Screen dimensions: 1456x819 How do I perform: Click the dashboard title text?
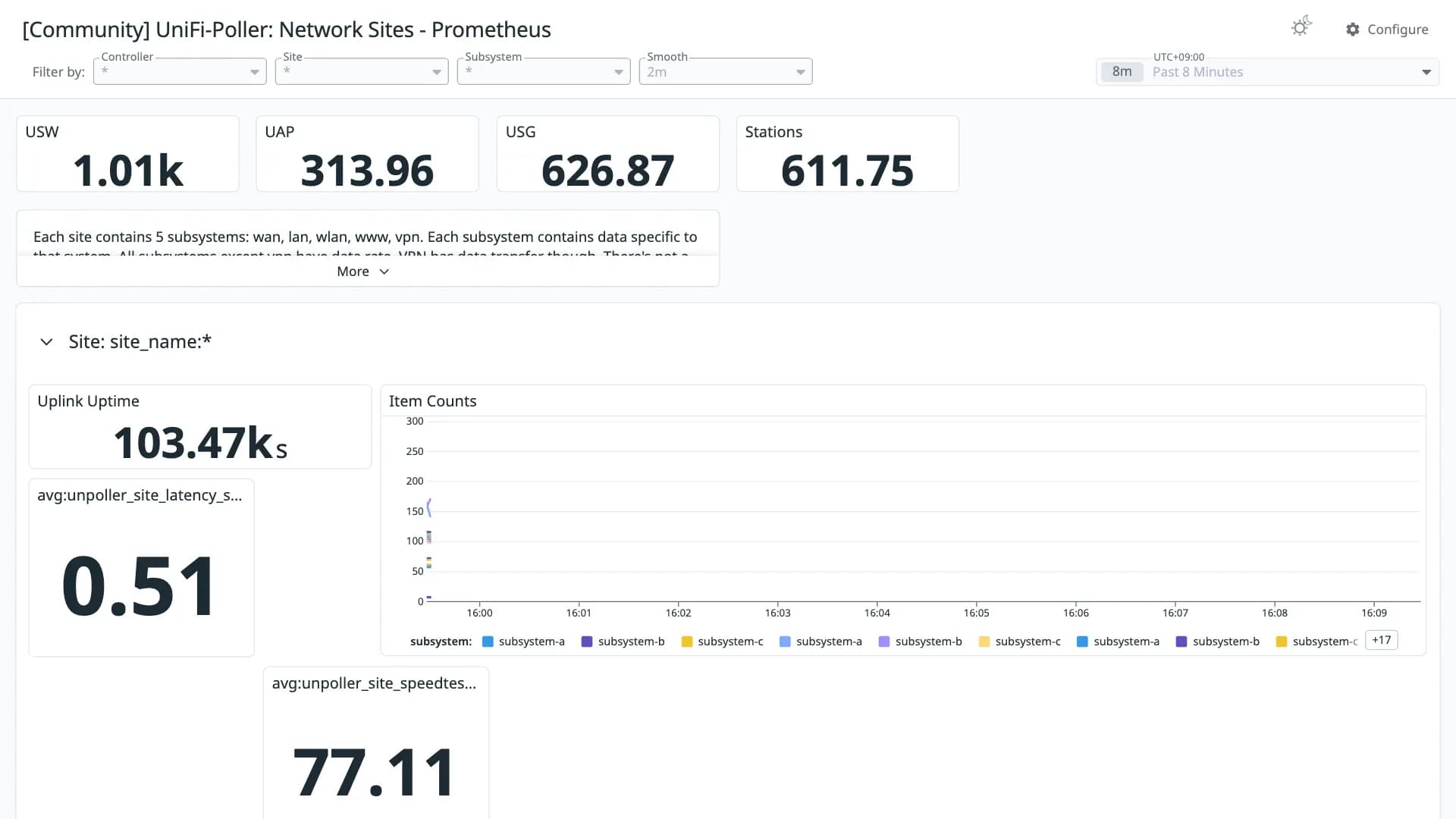coord(287,30)
